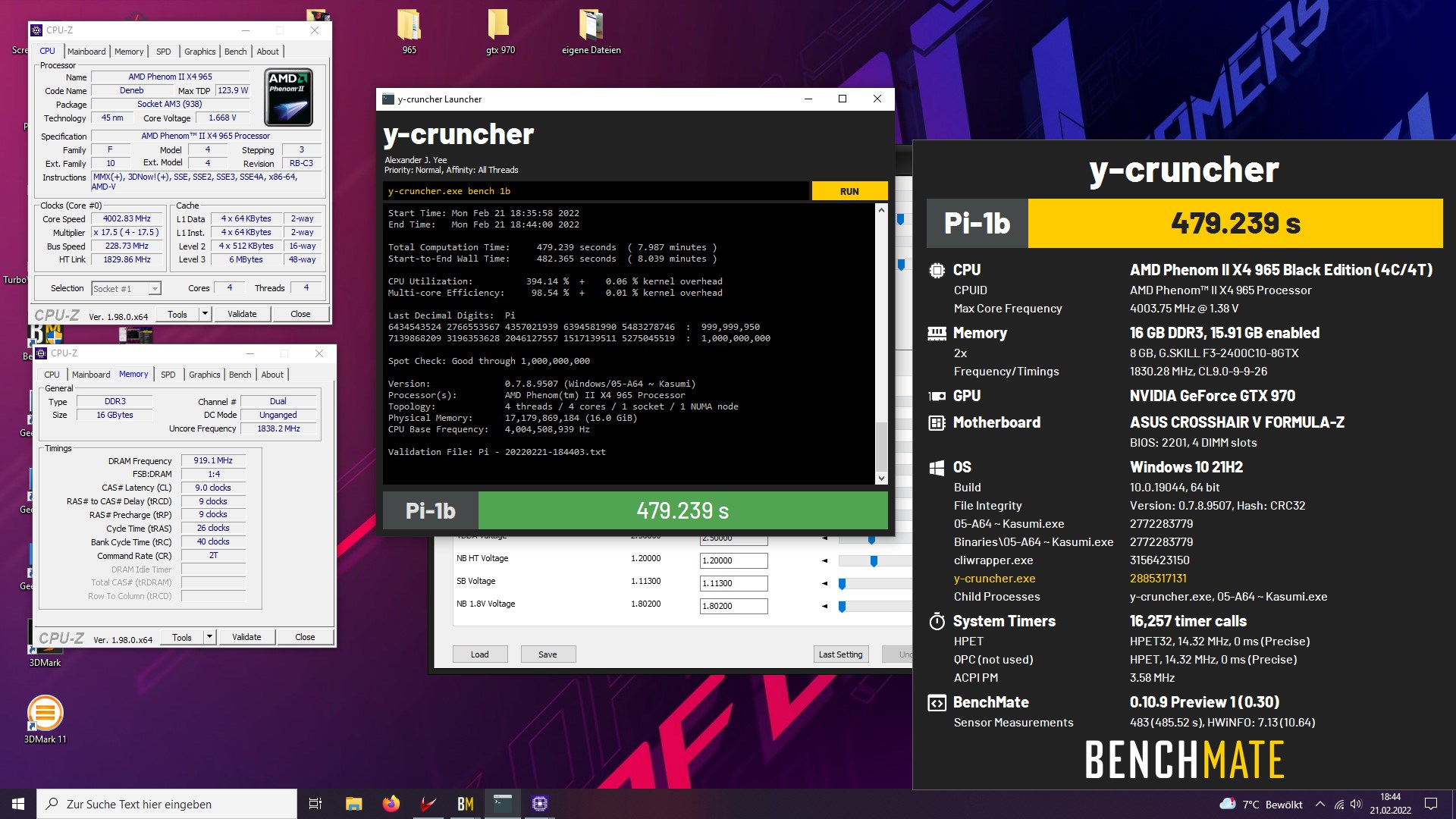Open Firefox from the taskbar
This screenshot has height=819, width=1456.
pos(391,804)
